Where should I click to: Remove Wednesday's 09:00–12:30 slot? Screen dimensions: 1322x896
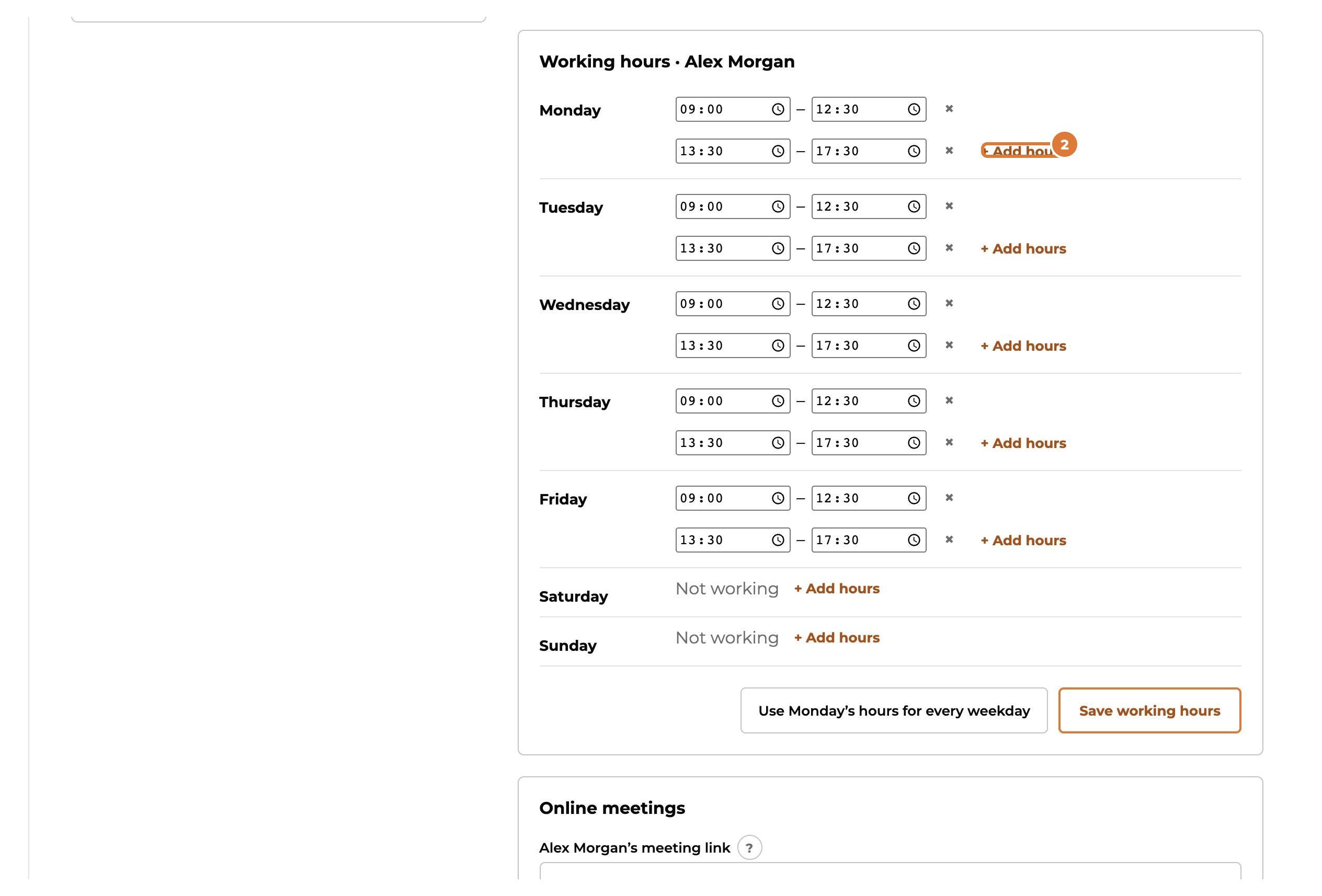point(949,303)
